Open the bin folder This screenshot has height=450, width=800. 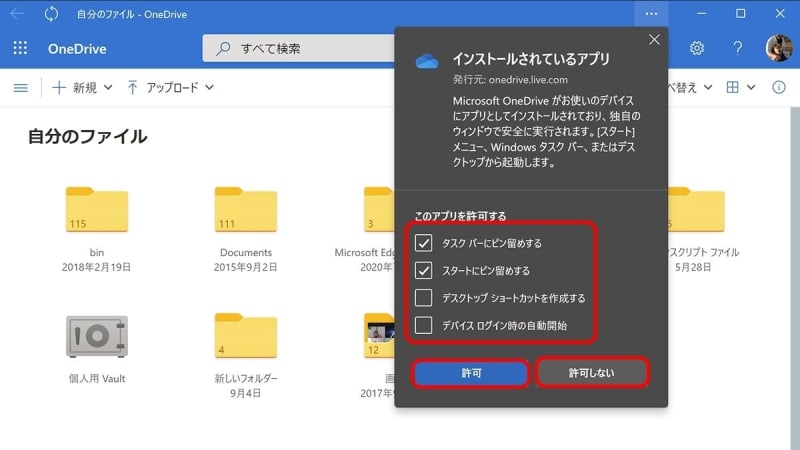(x=96, y=210)
